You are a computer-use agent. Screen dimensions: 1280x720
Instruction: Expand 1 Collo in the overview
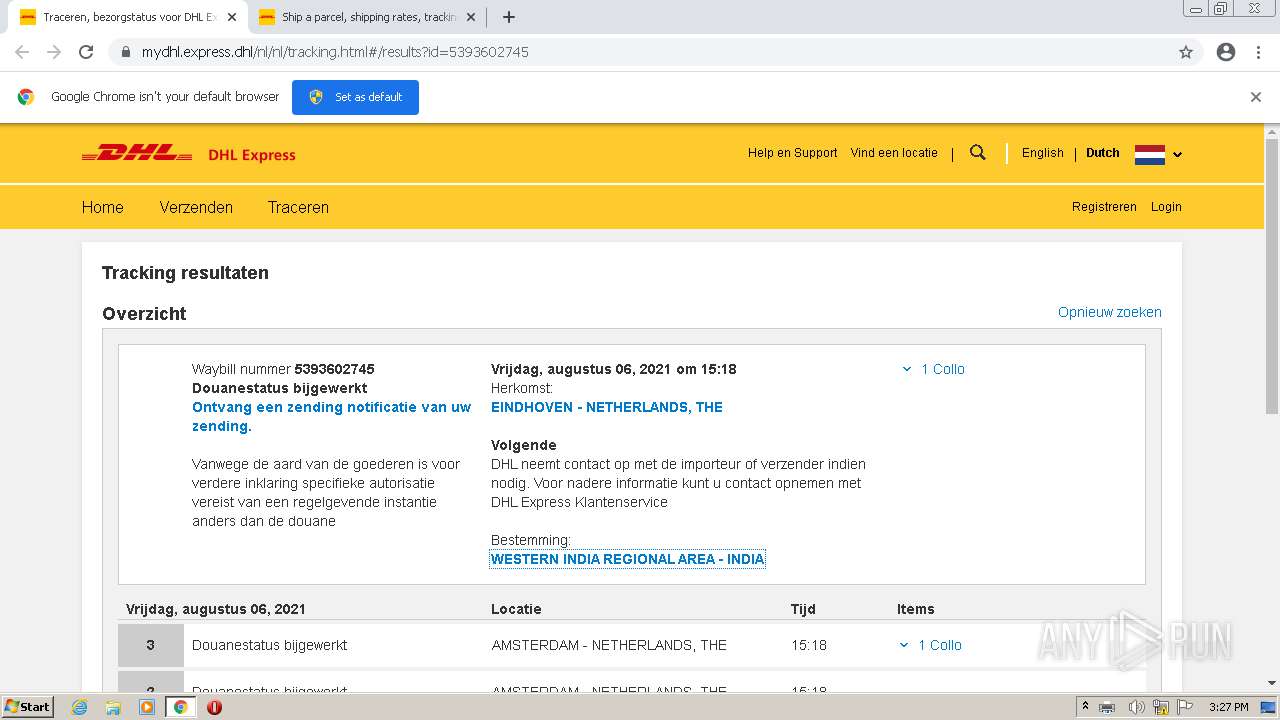click(x=933, y=369)
